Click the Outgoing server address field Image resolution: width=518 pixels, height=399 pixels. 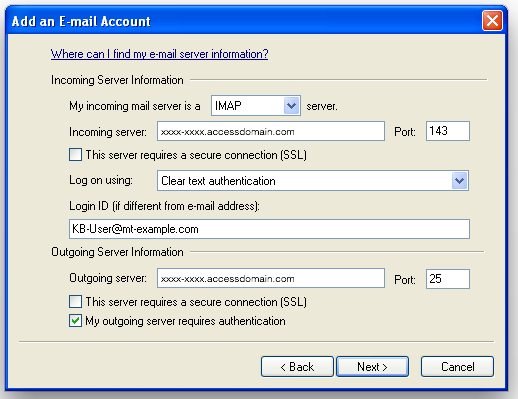[271, 278]
